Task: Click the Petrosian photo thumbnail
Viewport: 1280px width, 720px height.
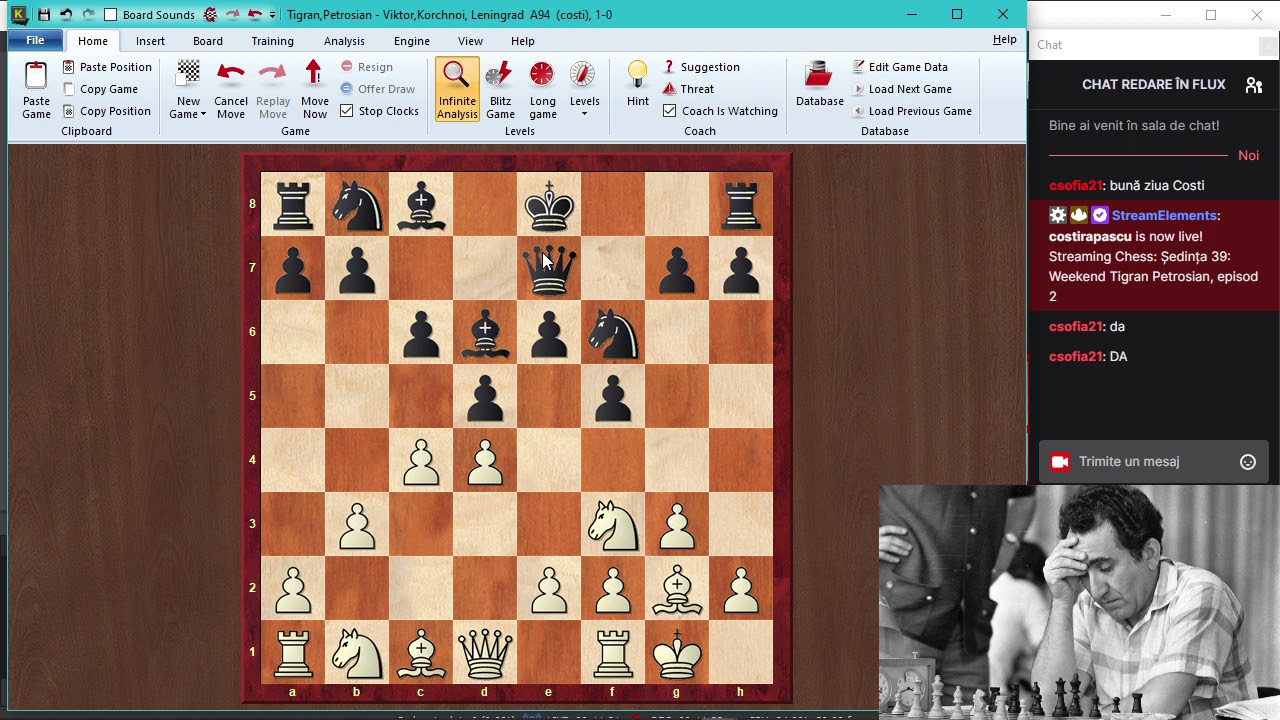Action: (x=1080, y=602)
